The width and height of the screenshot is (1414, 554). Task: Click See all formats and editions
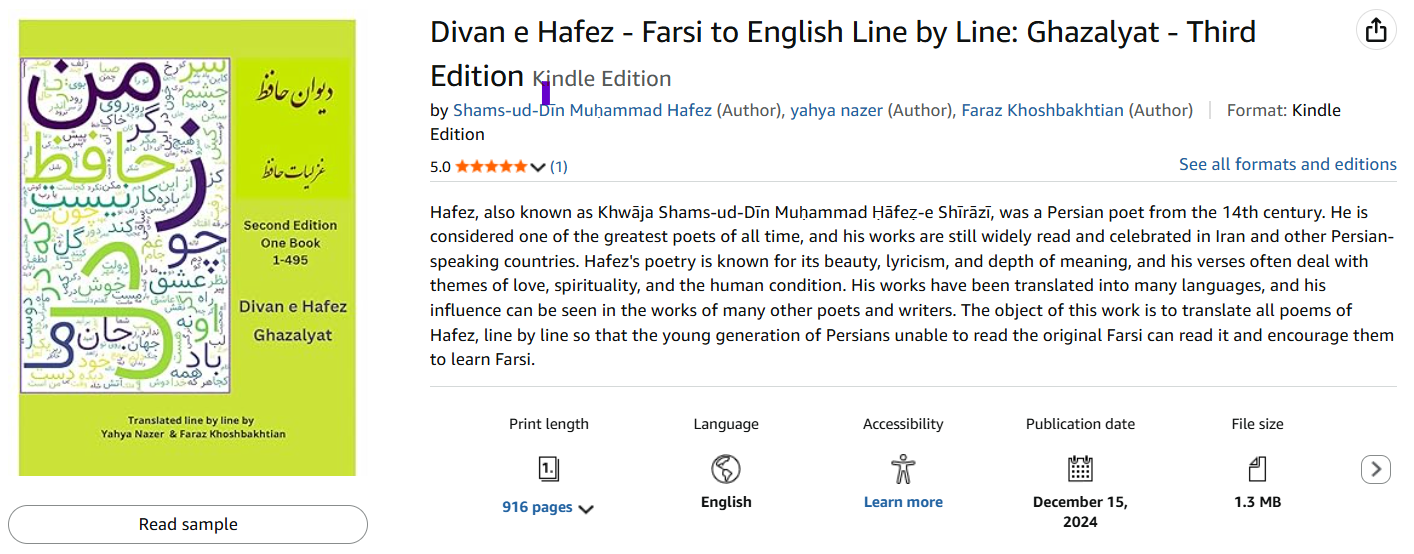1287,164
